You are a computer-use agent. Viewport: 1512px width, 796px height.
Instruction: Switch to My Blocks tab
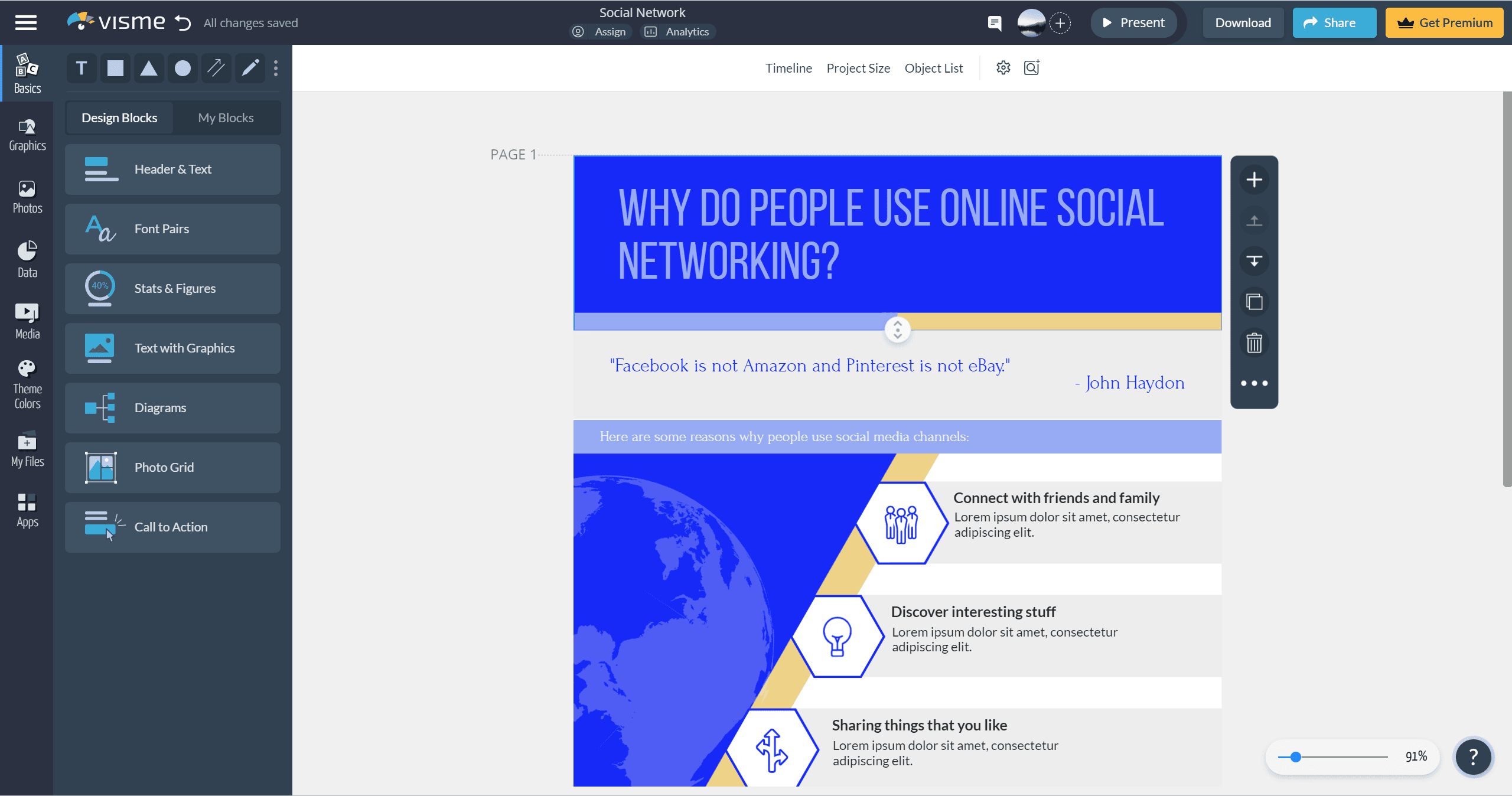(x=226, y=118)
